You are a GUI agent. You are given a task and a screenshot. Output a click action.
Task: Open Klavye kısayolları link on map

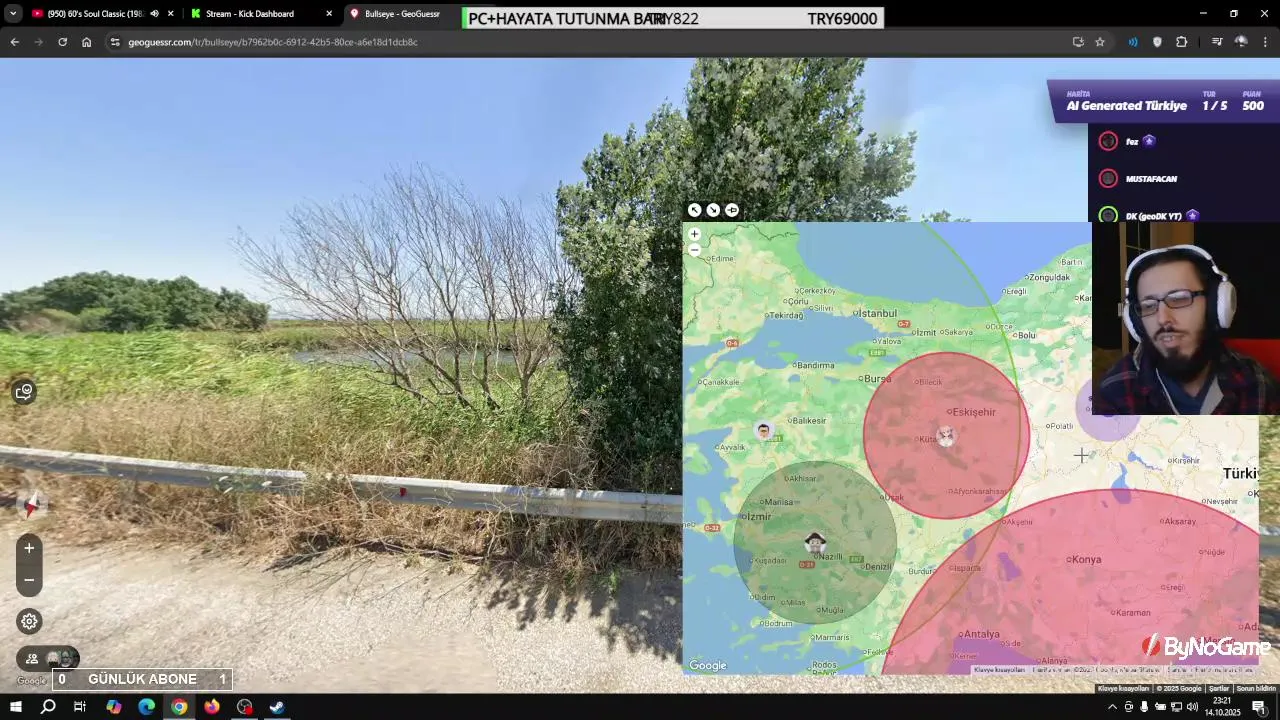click(1000, 670)
